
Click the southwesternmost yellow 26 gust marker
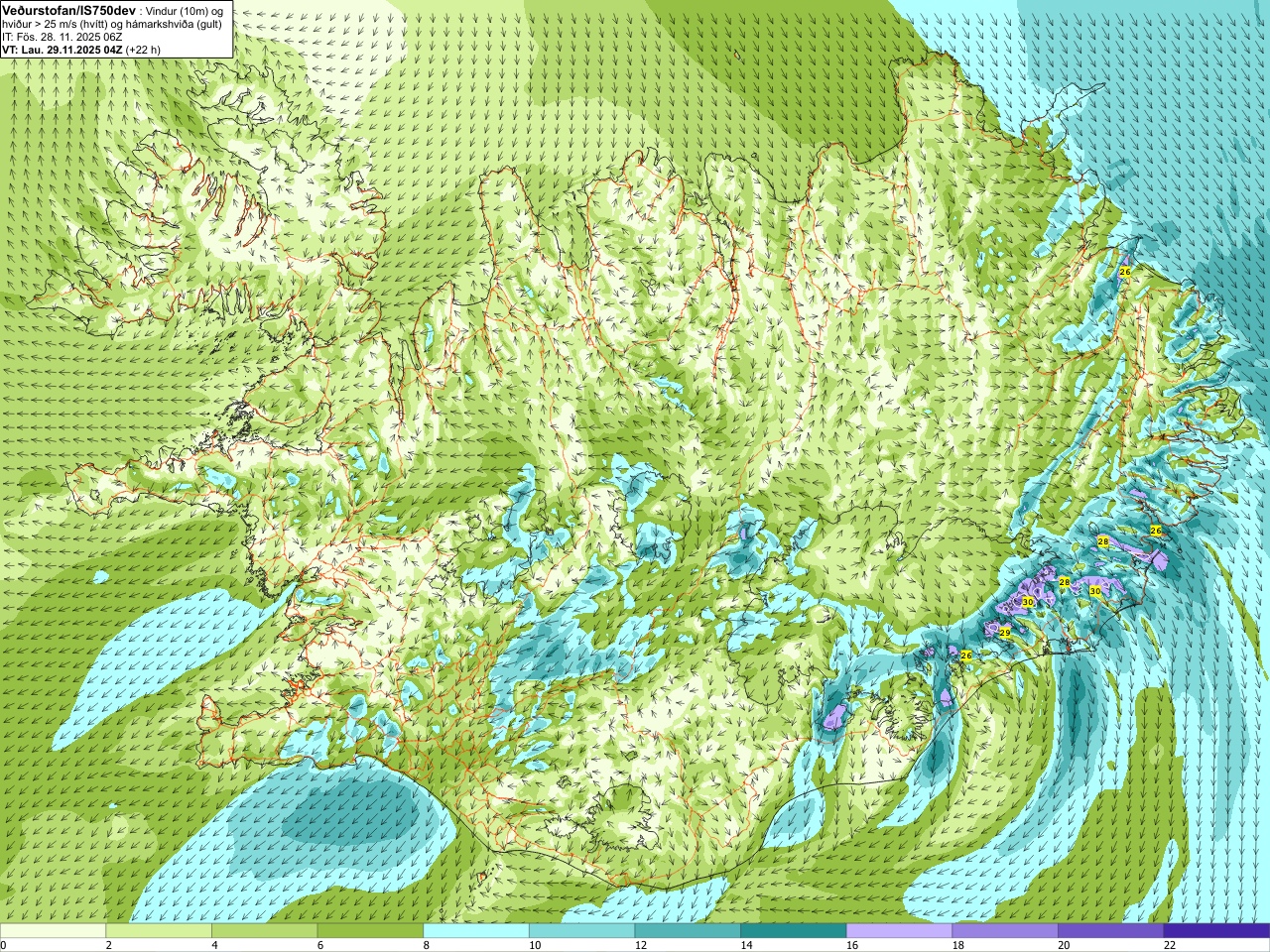click(966, 654)
